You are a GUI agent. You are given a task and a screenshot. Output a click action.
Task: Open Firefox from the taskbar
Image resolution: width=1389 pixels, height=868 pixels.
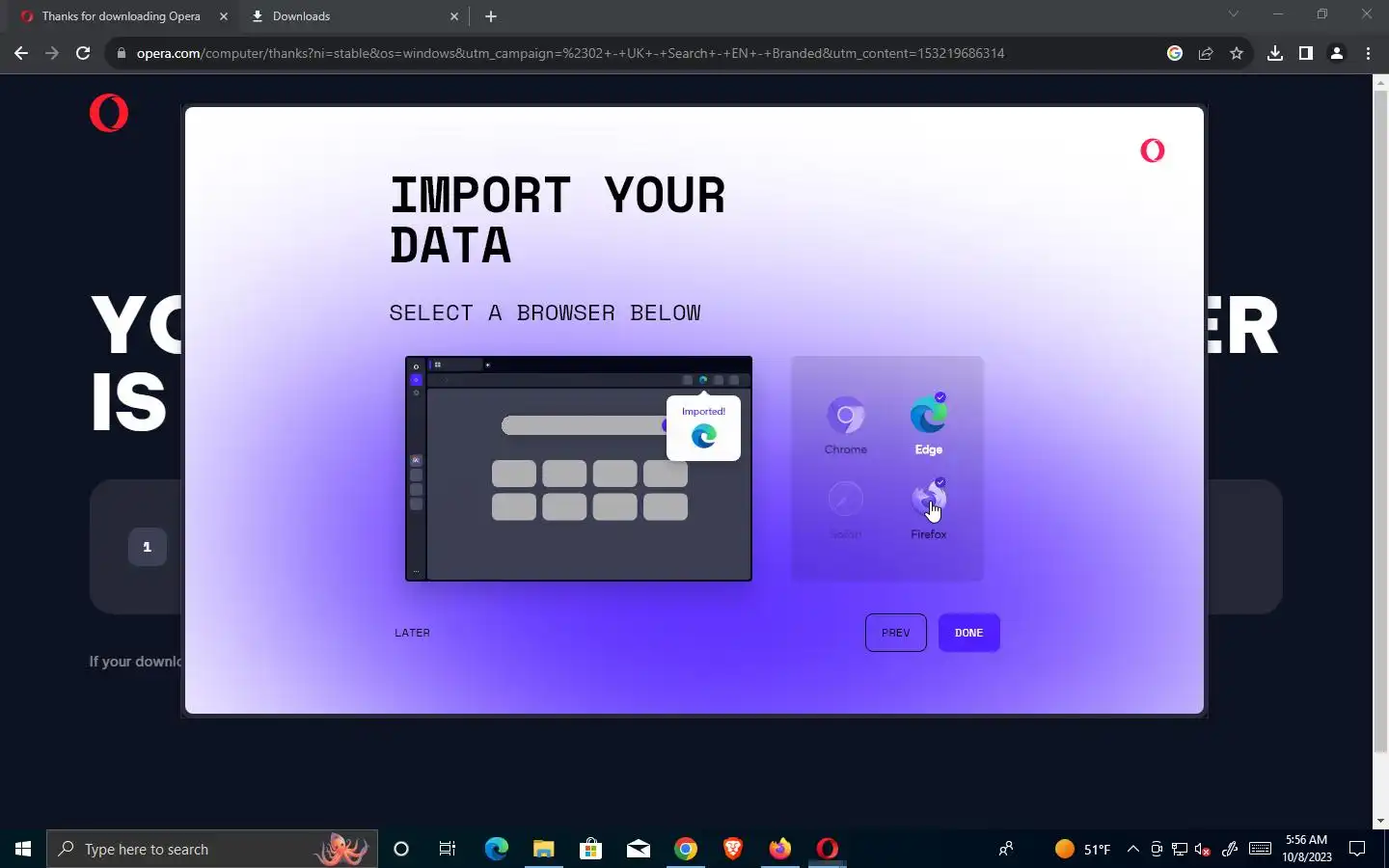point(779,849)
